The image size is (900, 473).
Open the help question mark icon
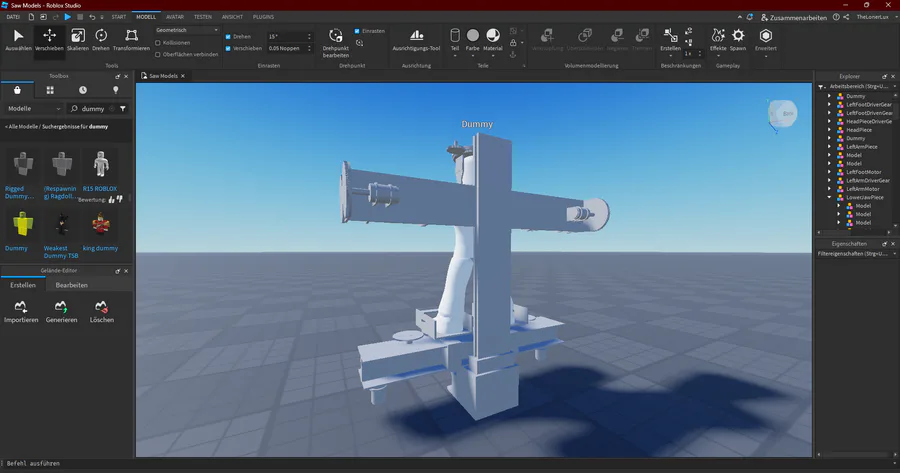click(836, 17)
